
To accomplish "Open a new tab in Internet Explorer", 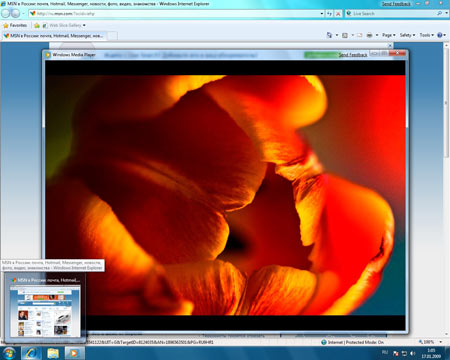I will (113, 36).
